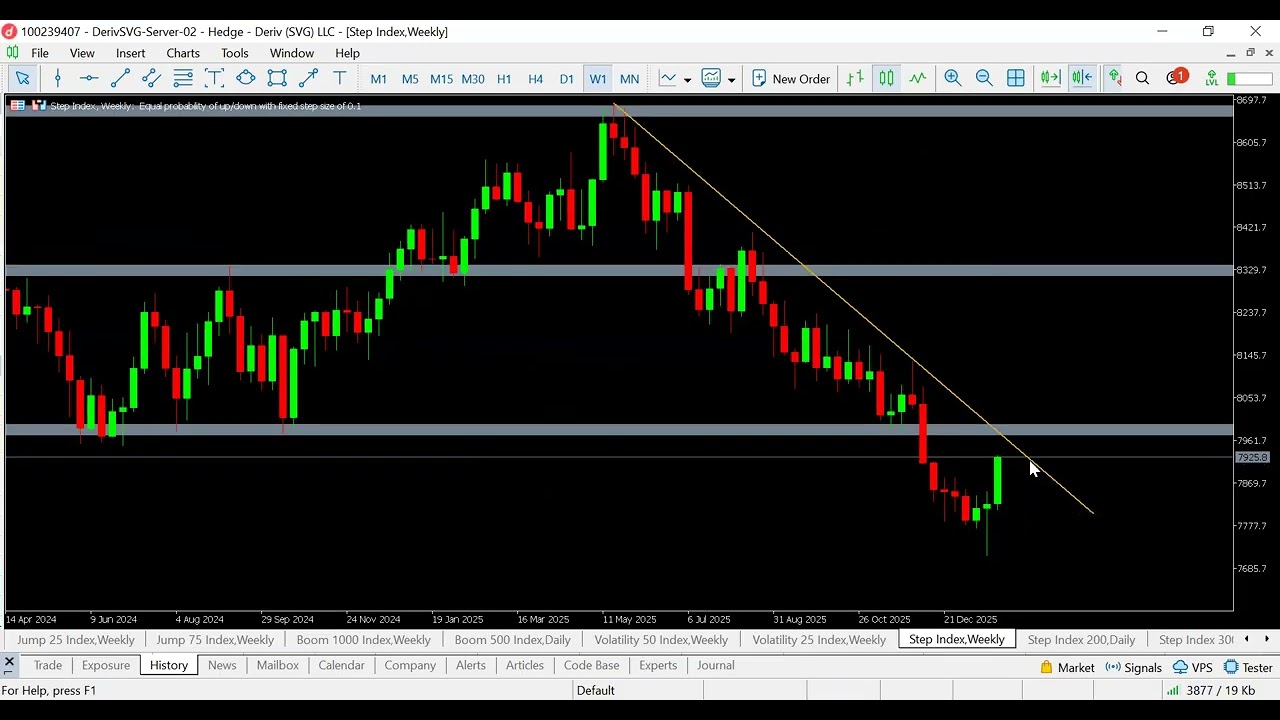Switch timeframe to MN monthly
Screen dimensions: 1280x720
629,79
